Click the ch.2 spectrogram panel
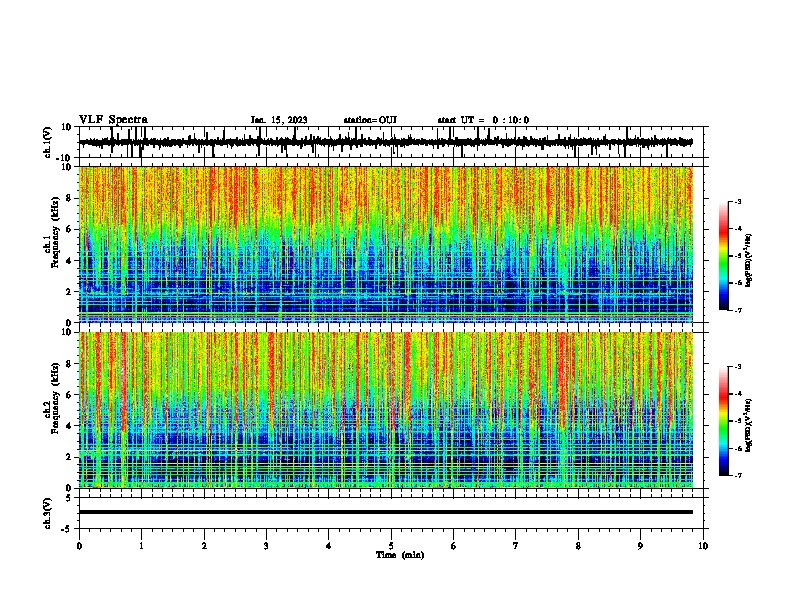This screenshot has width=792, height=612. coord(386,410)
